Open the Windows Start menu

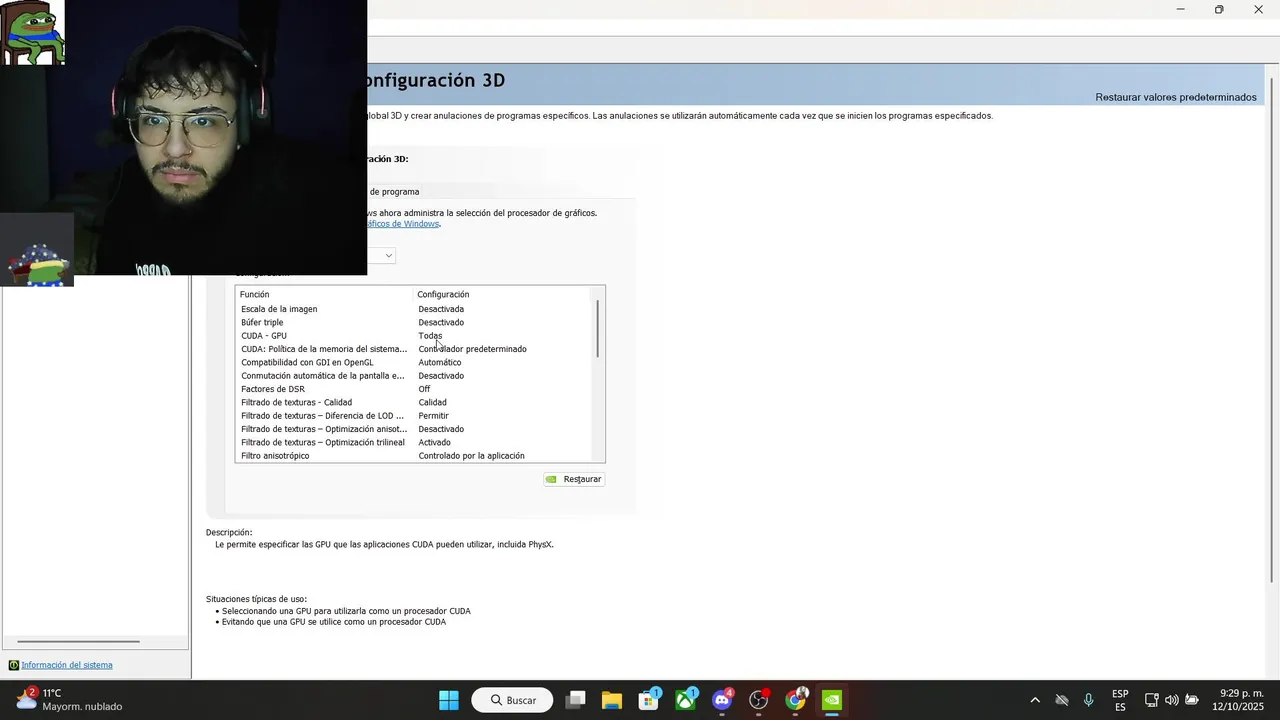(449, 700)
